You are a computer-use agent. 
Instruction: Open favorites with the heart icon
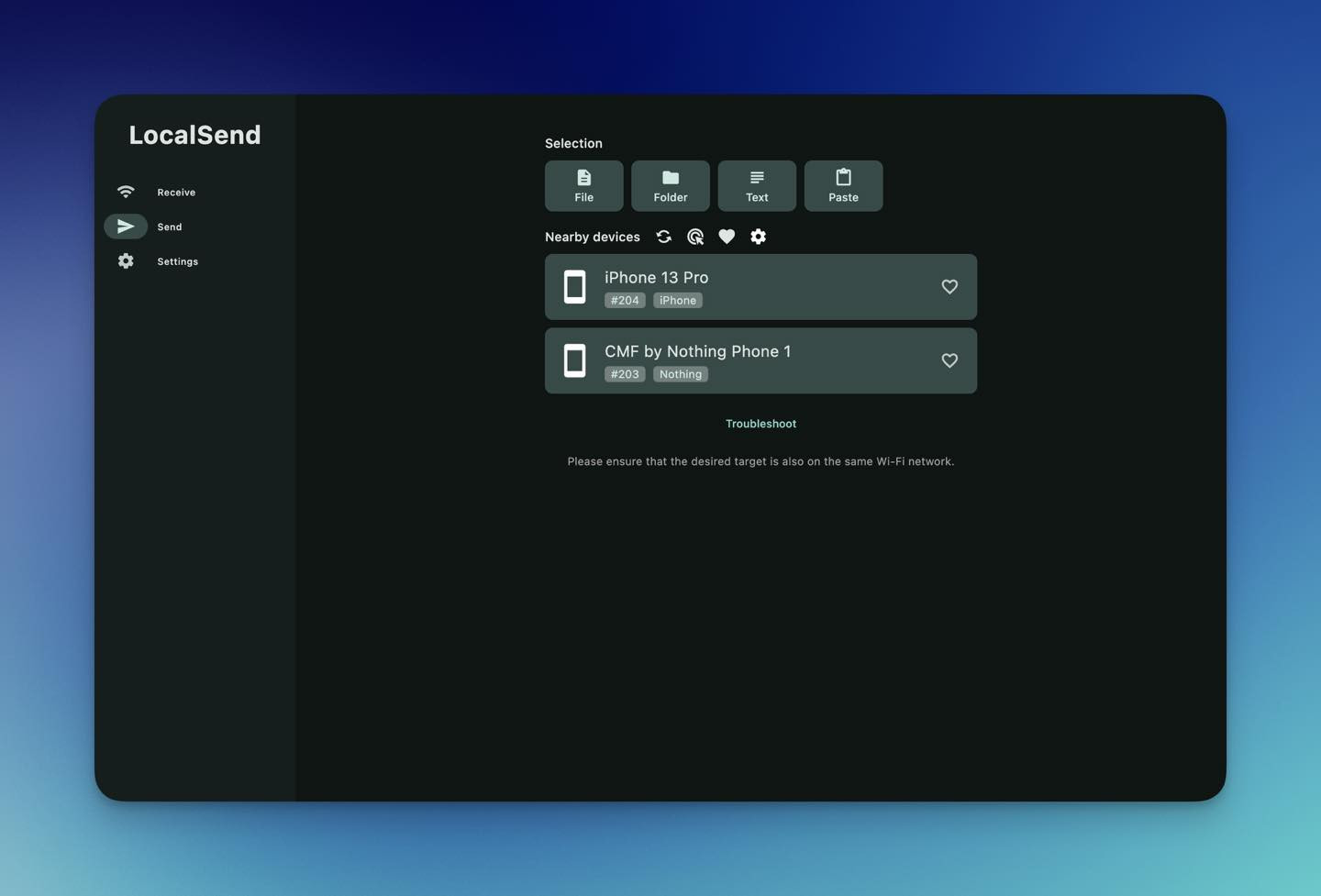coord(727,237)
